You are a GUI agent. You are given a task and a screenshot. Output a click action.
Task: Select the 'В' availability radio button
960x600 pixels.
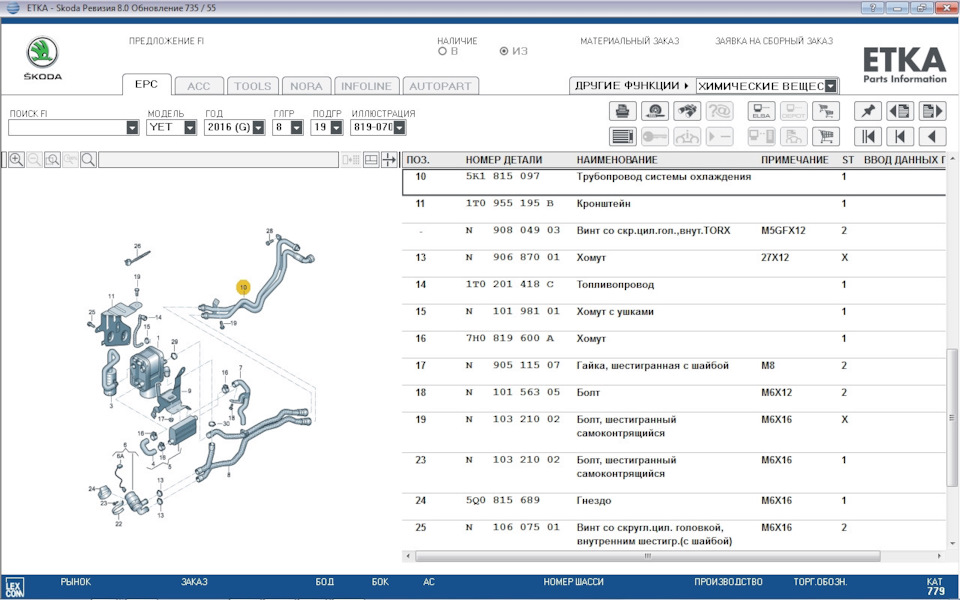pyautogui.click(x=442, y=51)
